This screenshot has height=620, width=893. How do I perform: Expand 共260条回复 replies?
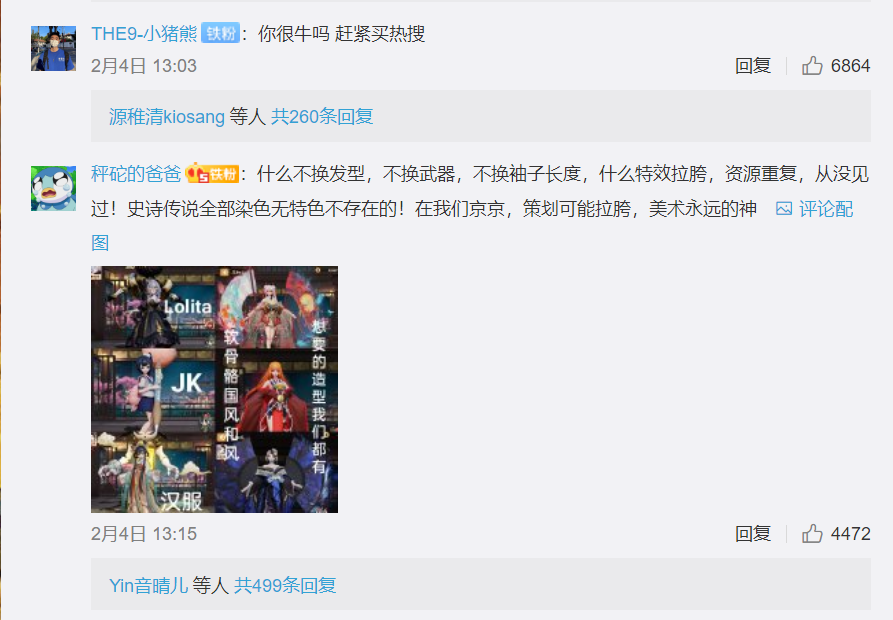[322, 117]
